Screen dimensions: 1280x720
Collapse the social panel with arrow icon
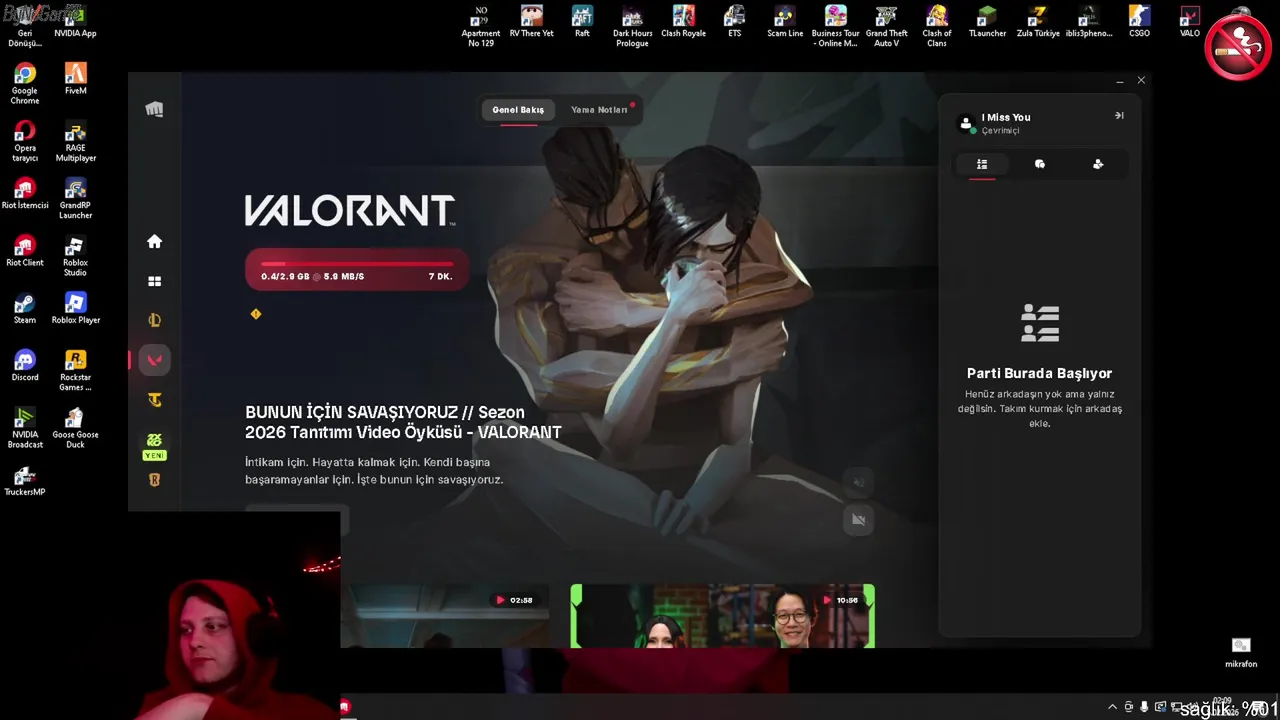click(1119, 115)
